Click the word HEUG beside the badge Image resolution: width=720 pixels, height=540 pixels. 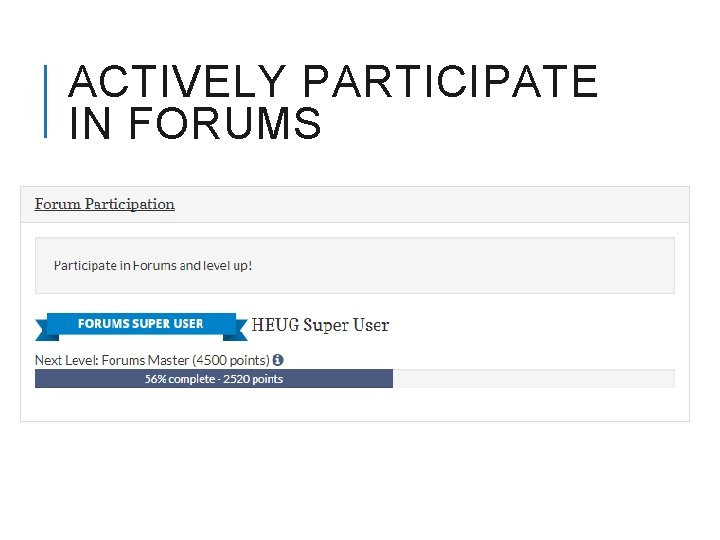click(x=275, y=325)
